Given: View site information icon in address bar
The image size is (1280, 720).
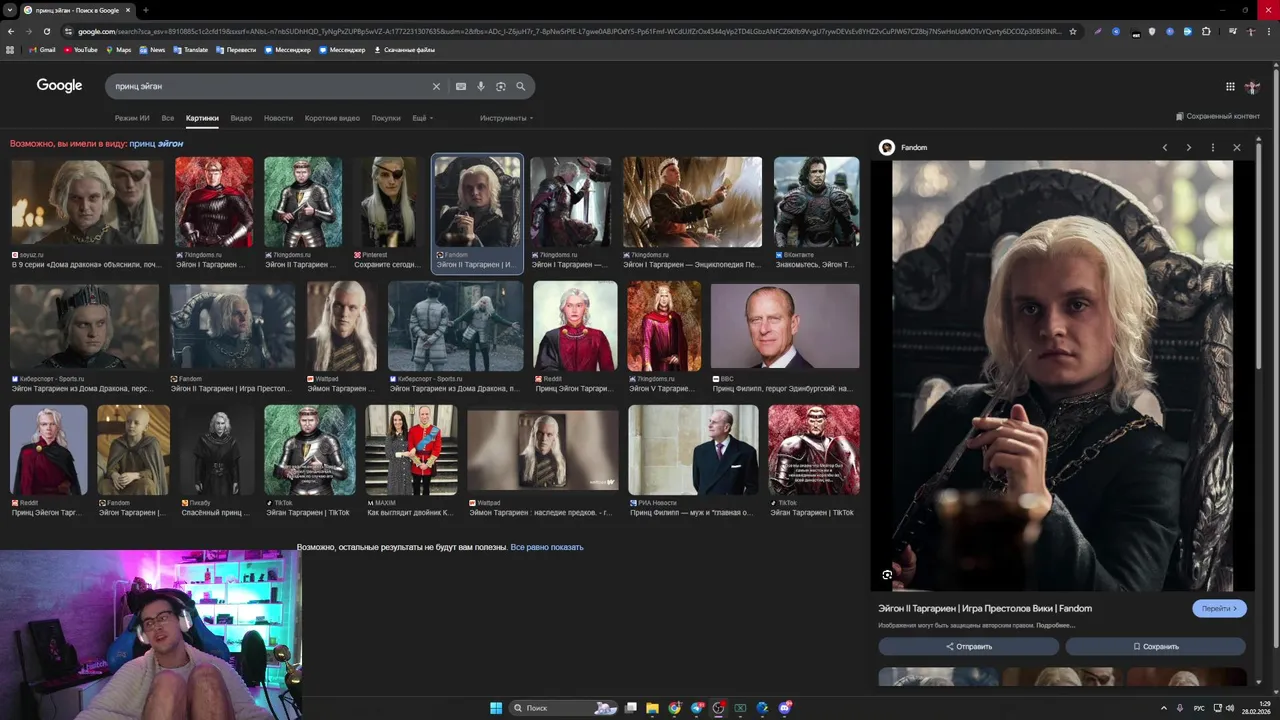Looking at the screenshot, I should (x=69, y=31).
